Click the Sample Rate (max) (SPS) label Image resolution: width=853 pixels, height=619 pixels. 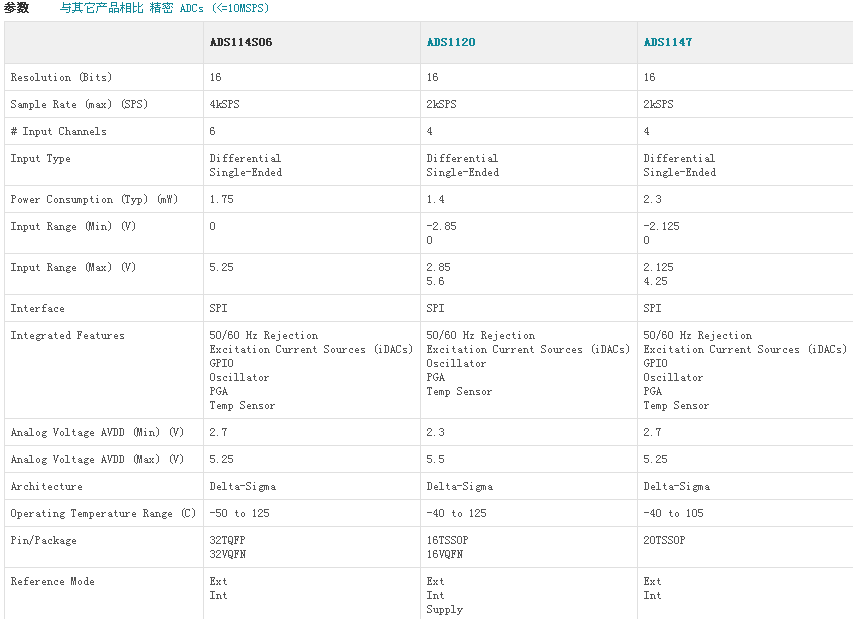point(79,104)
